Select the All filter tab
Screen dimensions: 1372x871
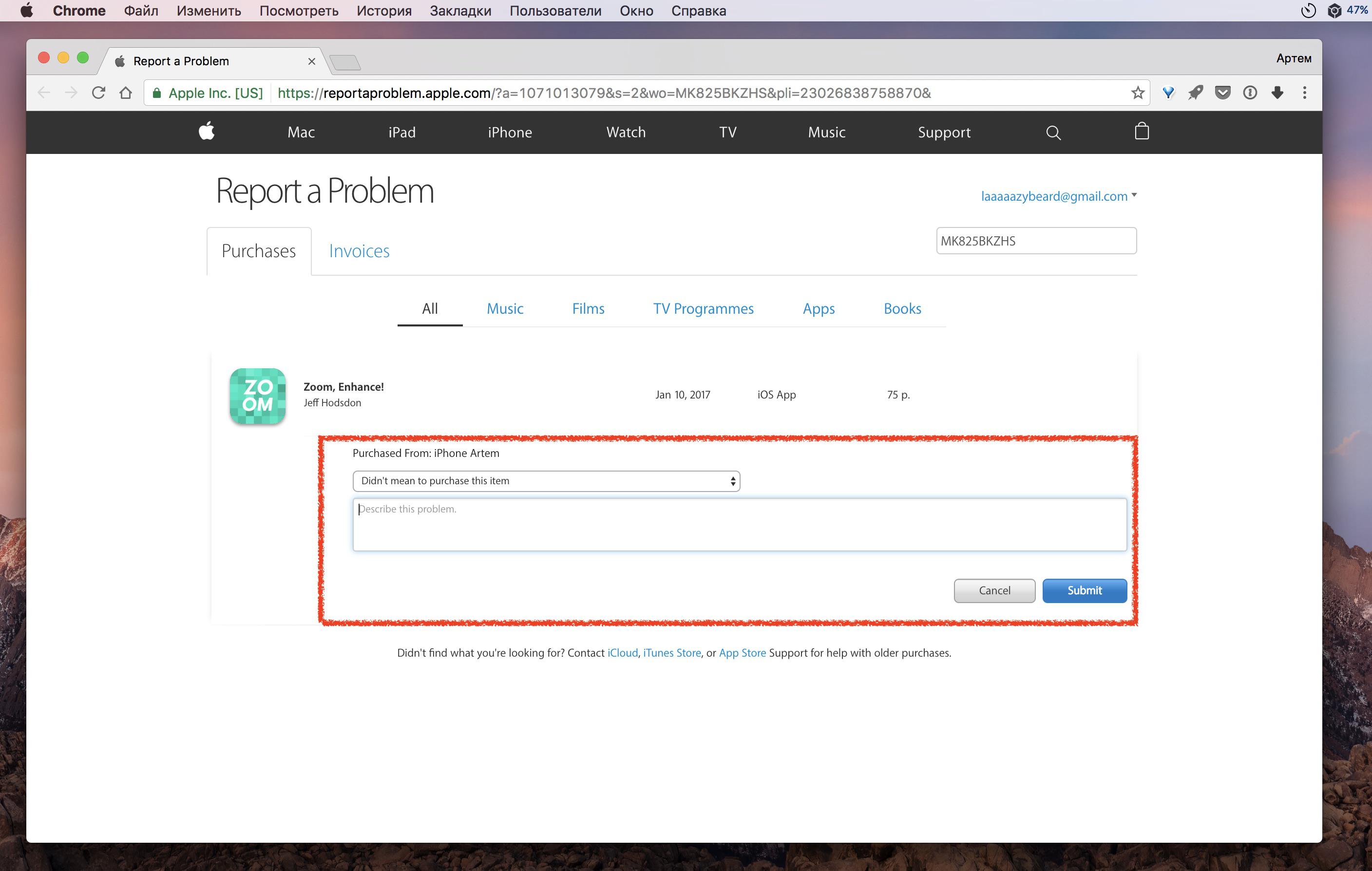point(430,309)
